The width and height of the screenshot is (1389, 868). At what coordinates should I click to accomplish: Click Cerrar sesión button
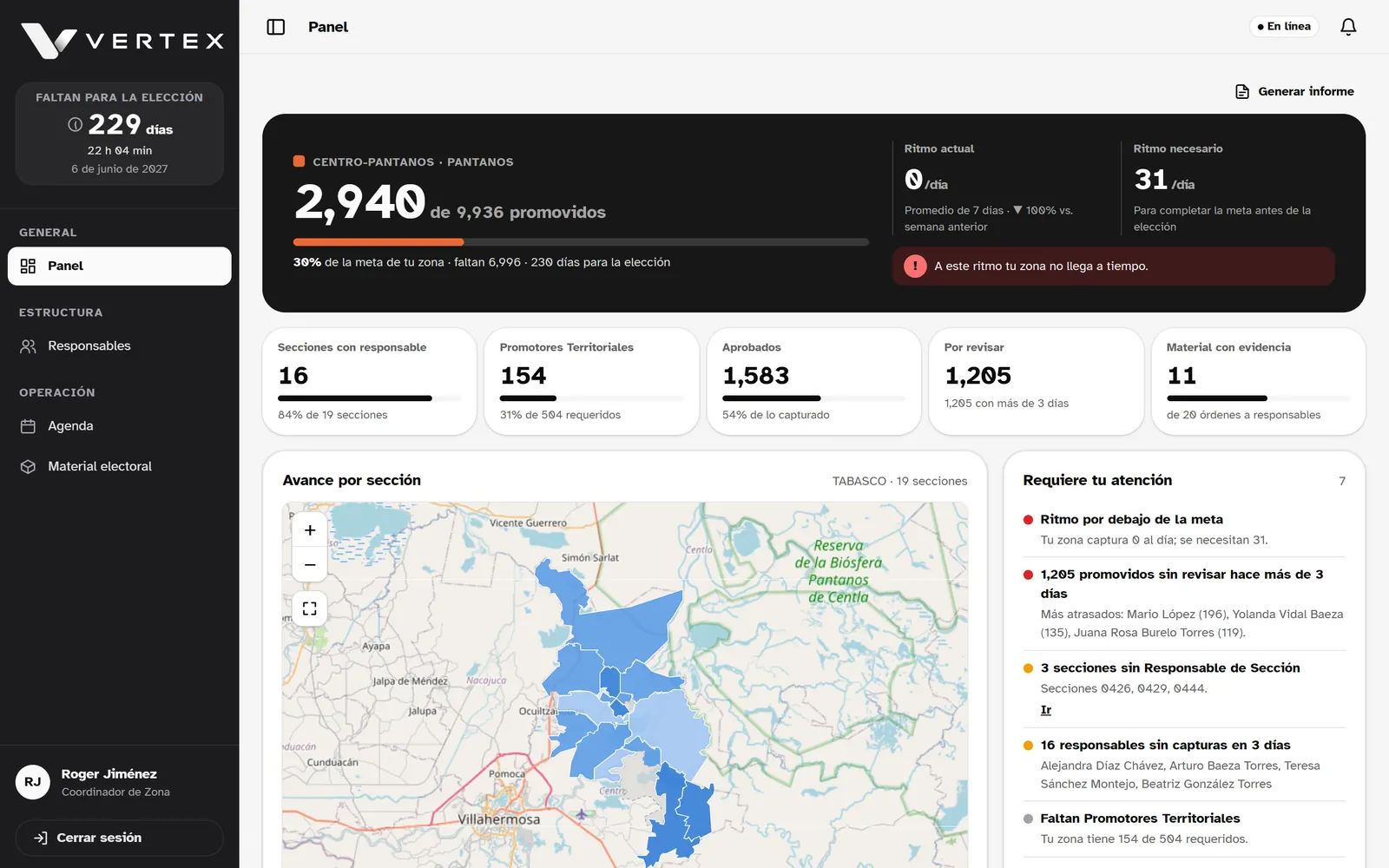(x=120, y=838)
